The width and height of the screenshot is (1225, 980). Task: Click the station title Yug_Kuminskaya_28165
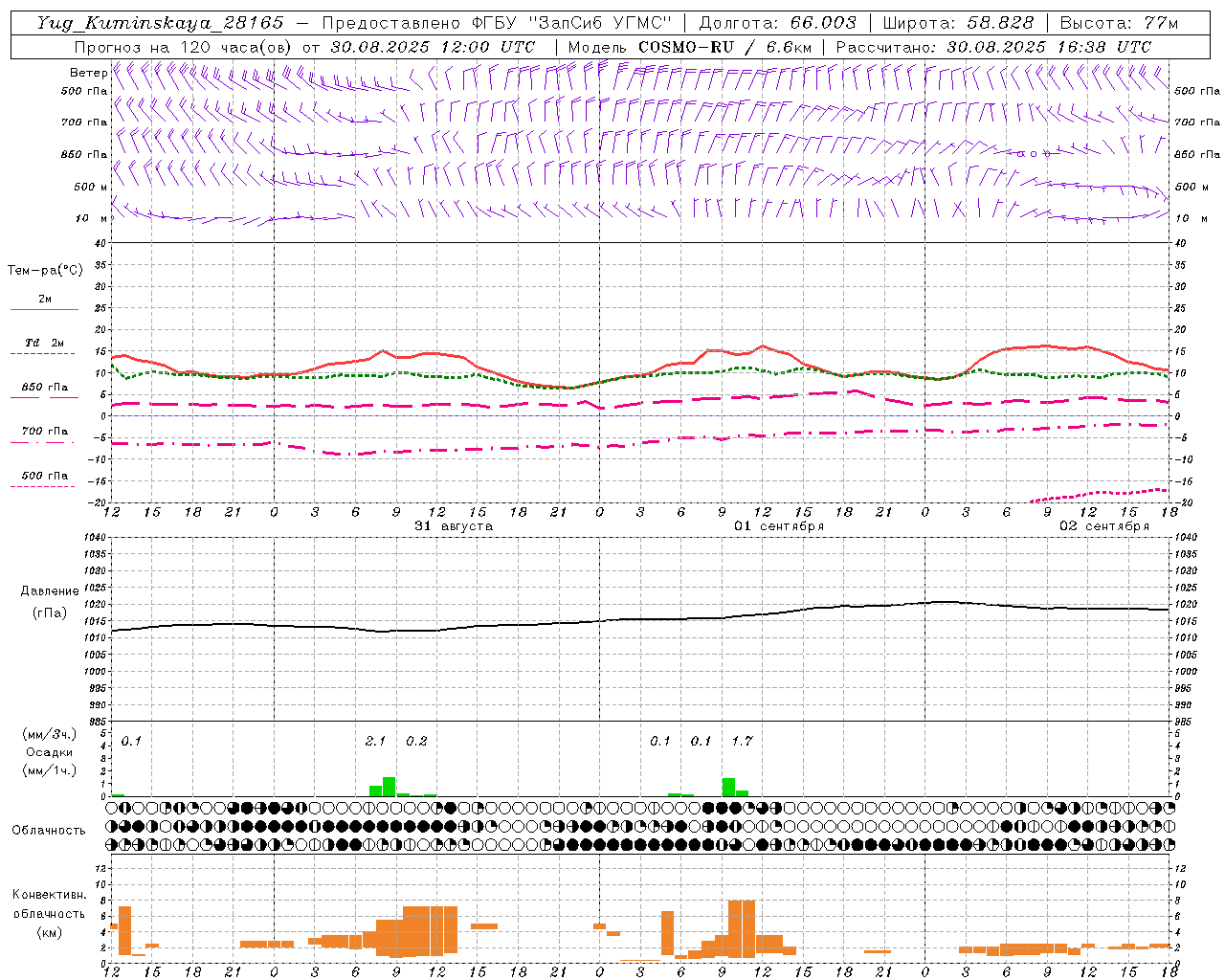point(160,23)
